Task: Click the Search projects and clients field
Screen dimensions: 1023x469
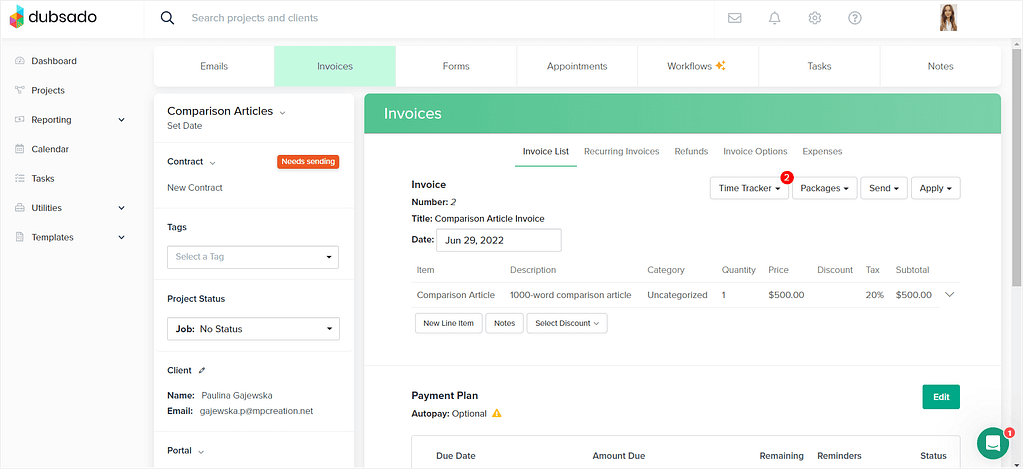Action: (254, 18)
